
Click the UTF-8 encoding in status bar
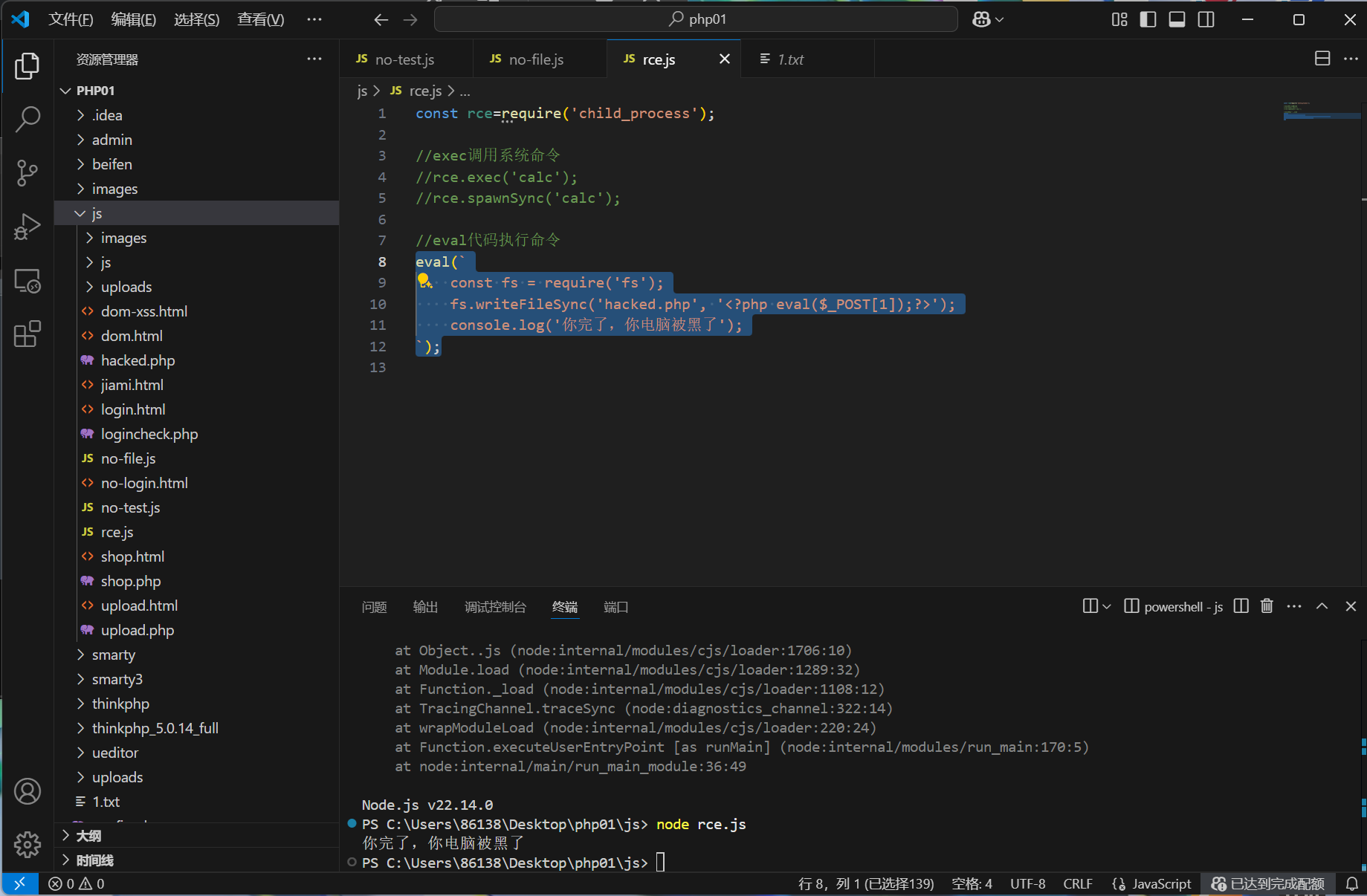pos(1027,883)
